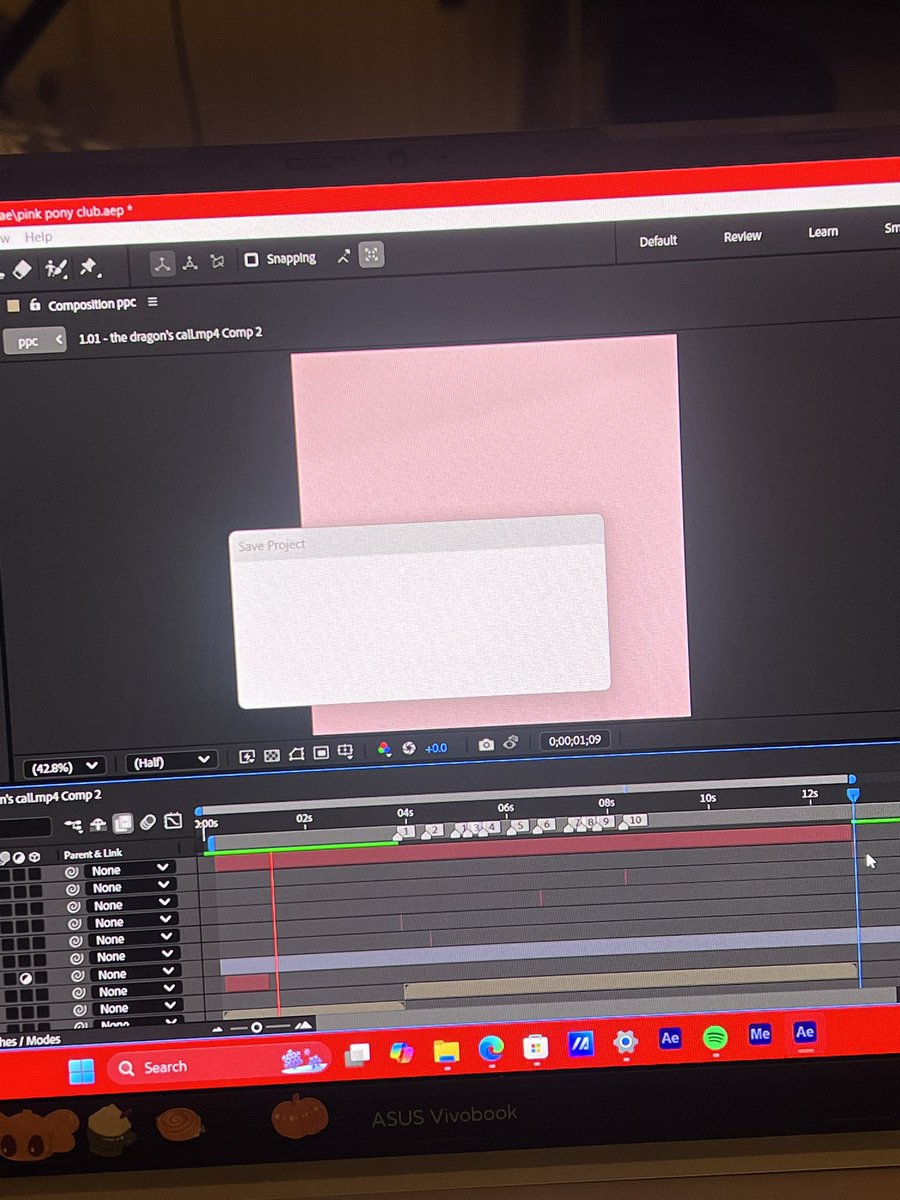Click Toggle Switches / Modes
Screen dimensions: 900x1200
pos(30,1041)
